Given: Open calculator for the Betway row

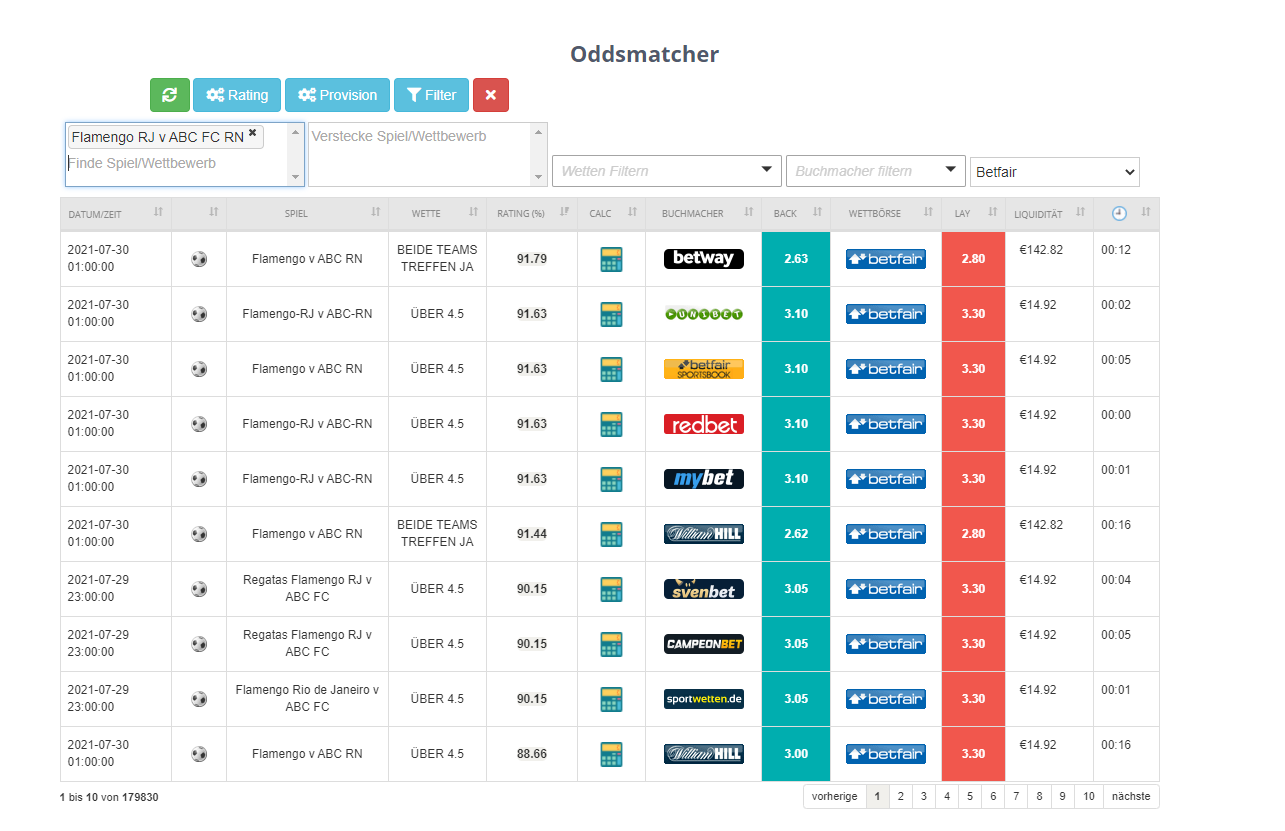Looking at the screenshot, I should coord(611,259).
